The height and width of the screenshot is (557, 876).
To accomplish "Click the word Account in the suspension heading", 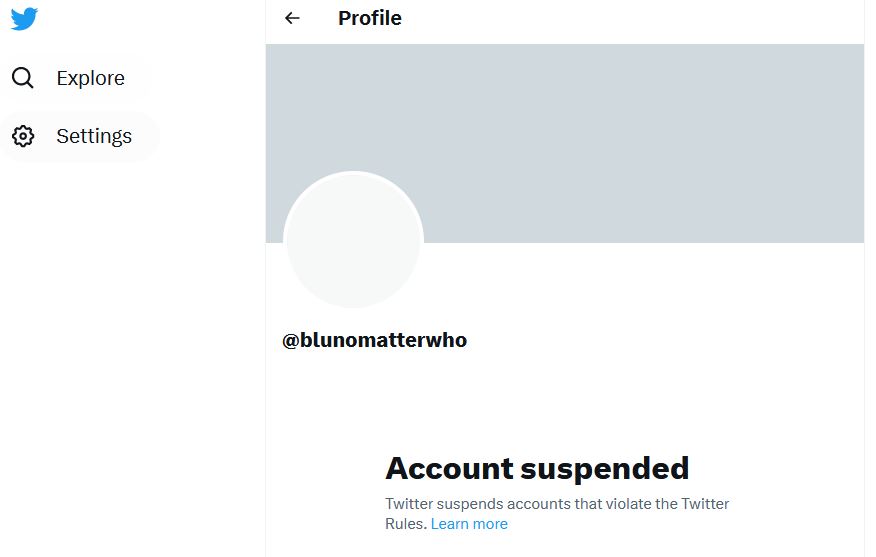I will click(x=449, y=468).
